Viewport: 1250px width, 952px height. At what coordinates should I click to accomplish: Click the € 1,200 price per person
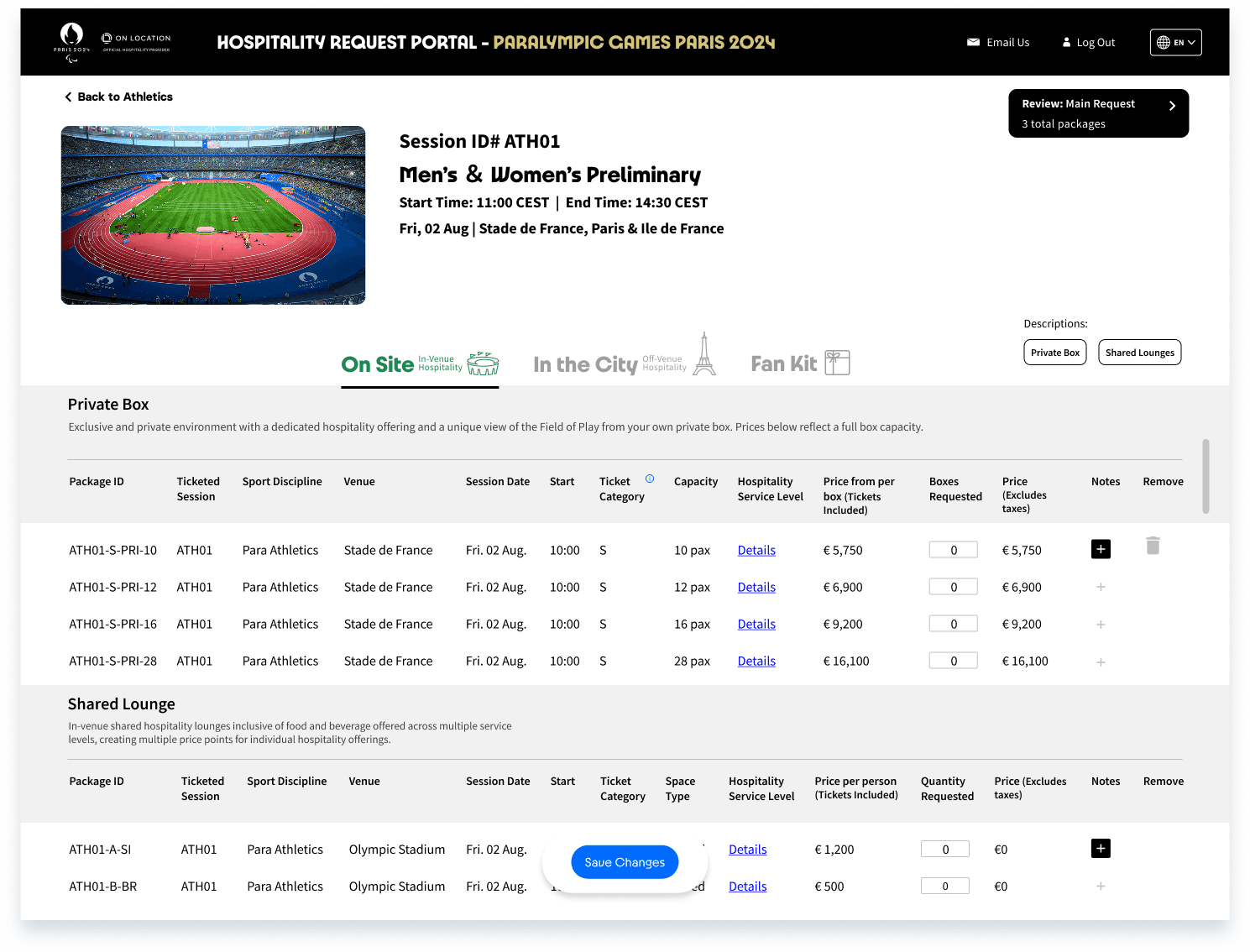(x=834, y=850)
